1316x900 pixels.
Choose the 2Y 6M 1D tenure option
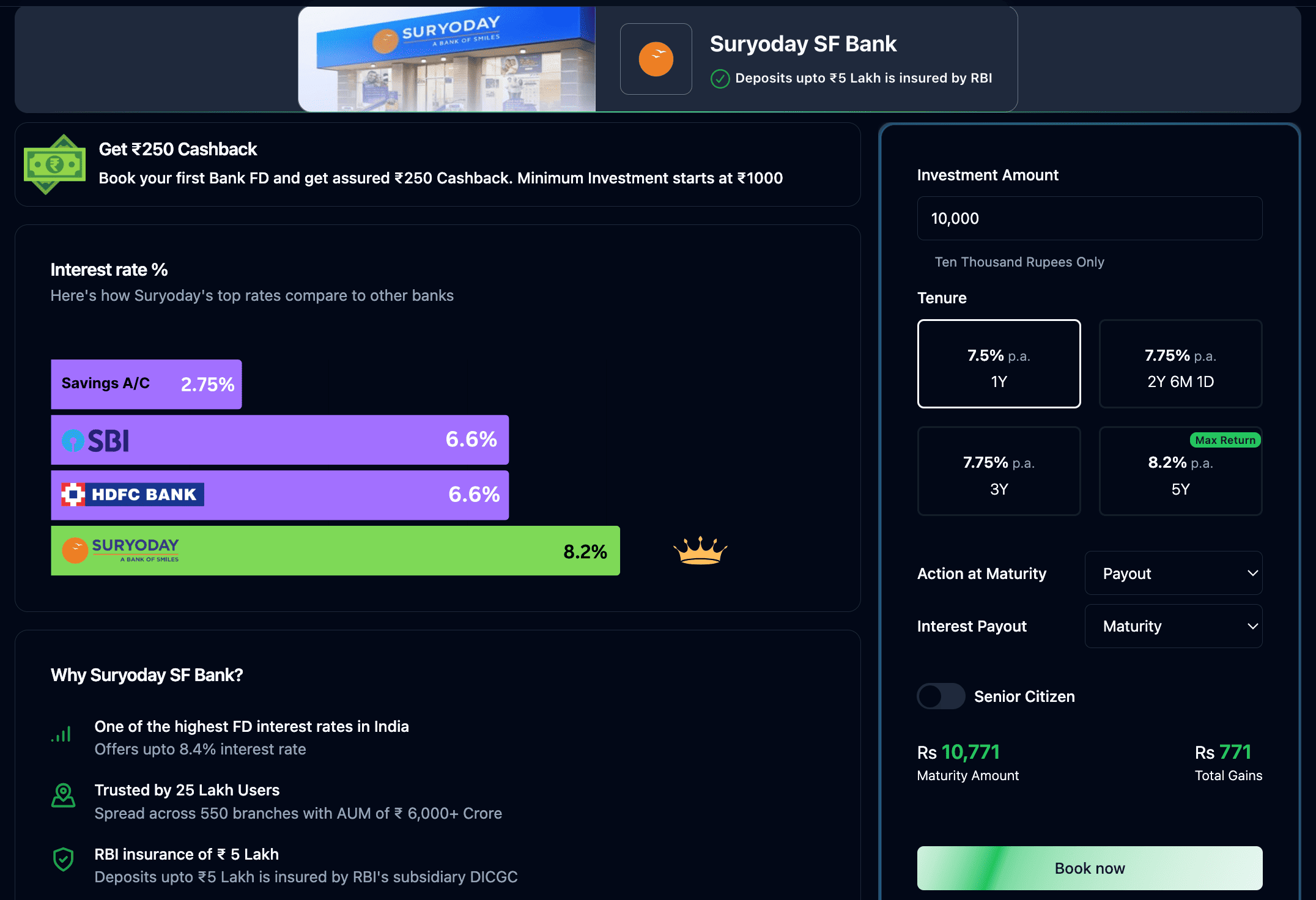pyautogui.click(x=1180, y=364)
